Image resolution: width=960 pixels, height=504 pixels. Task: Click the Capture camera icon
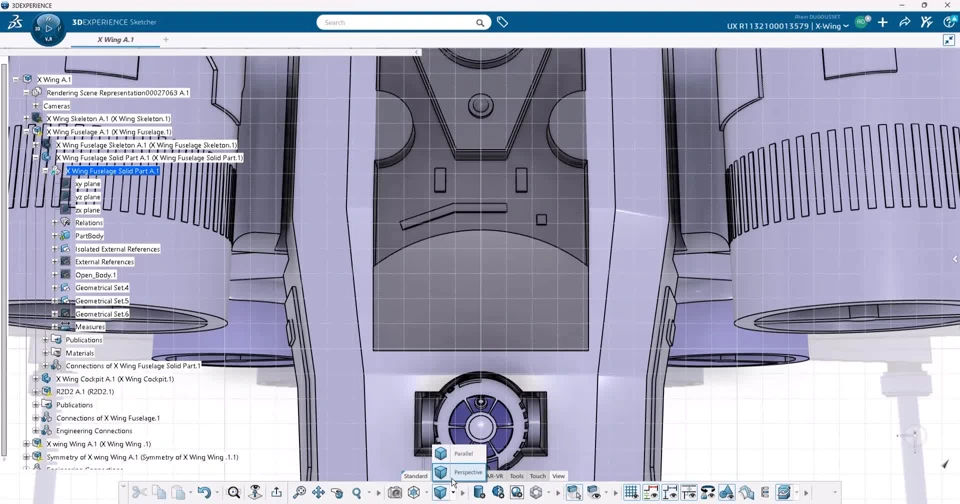coord(395,492)
